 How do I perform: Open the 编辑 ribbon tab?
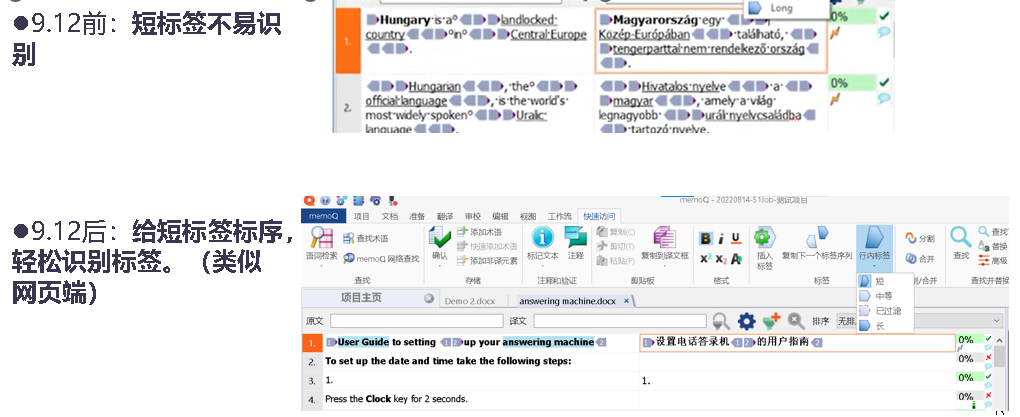500,216
